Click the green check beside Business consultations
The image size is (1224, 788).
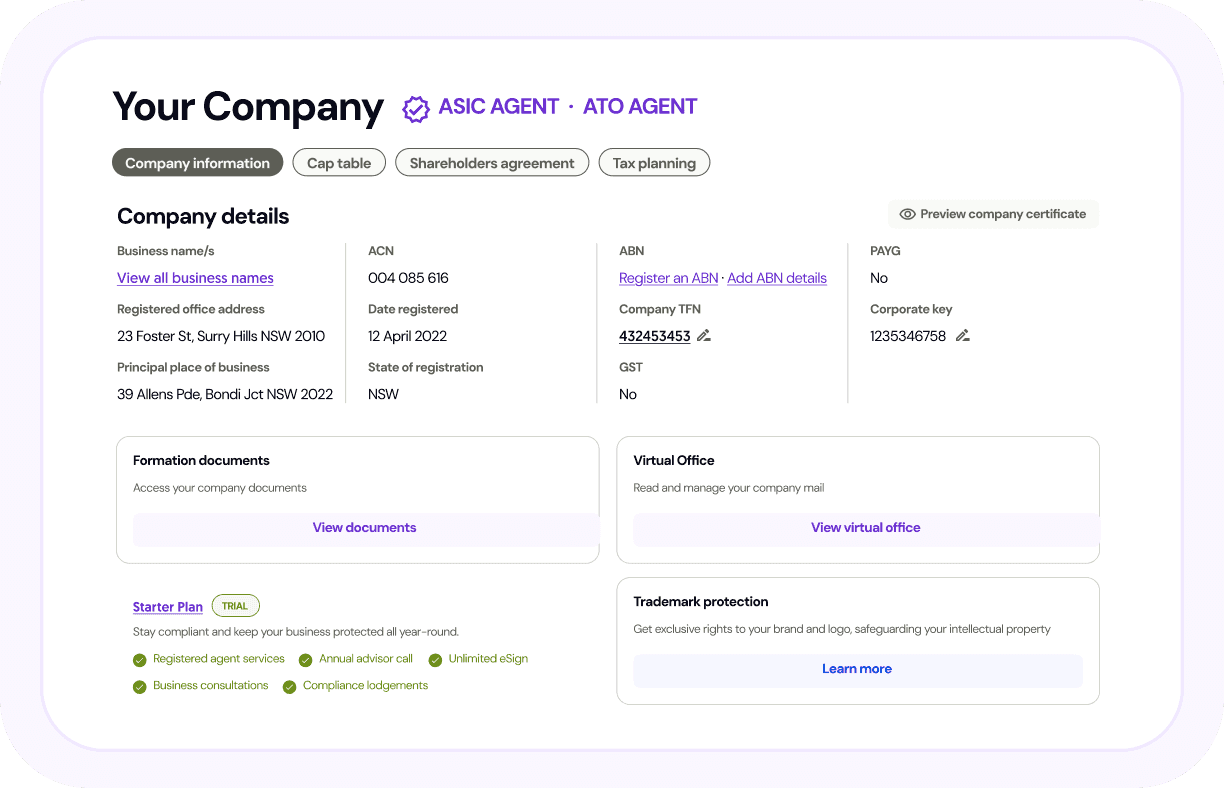[x=140, y=687]
